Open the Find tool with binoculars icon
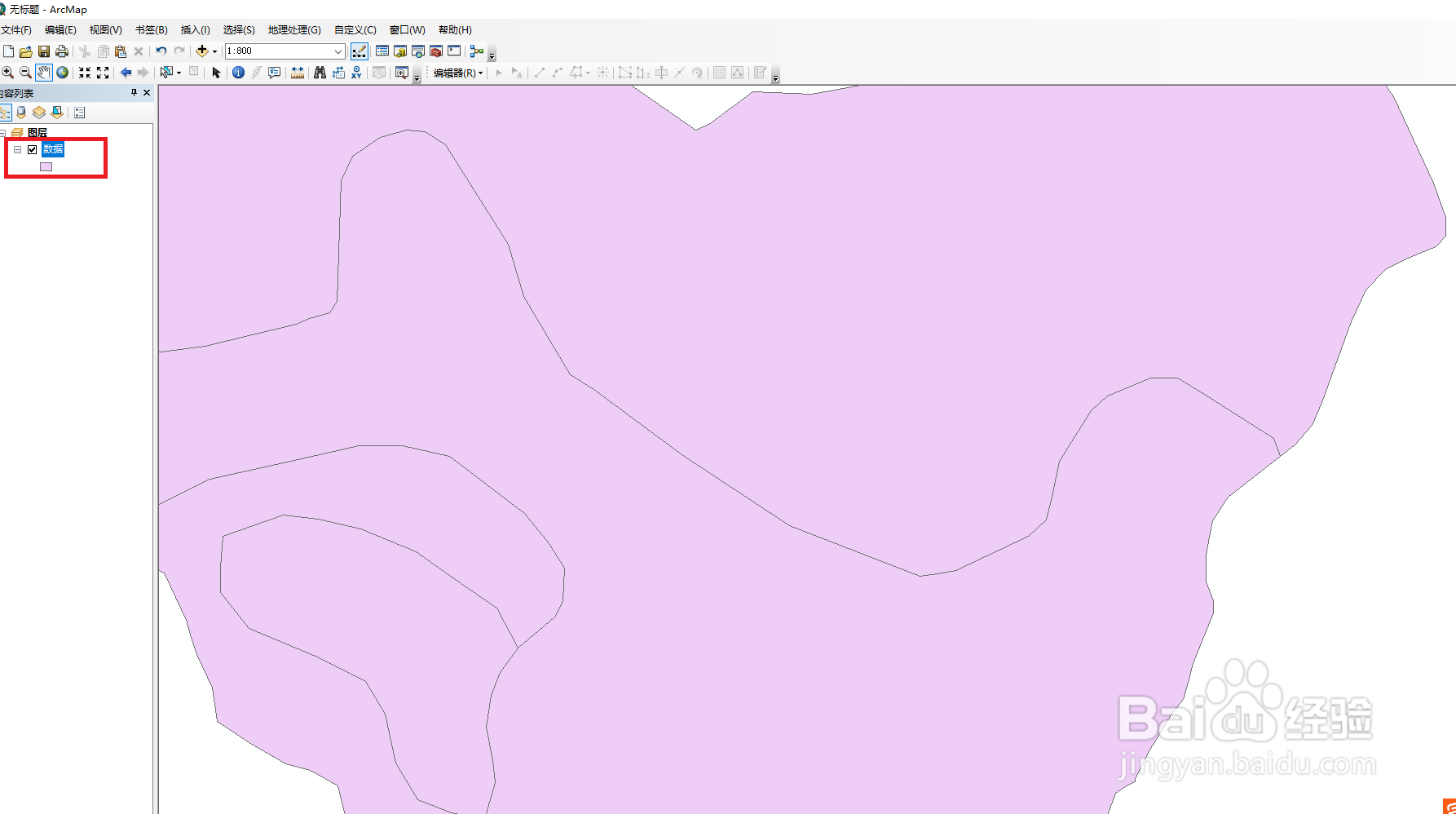The height and width of the screenshot is (814, 1456). [x=319, y=73]
